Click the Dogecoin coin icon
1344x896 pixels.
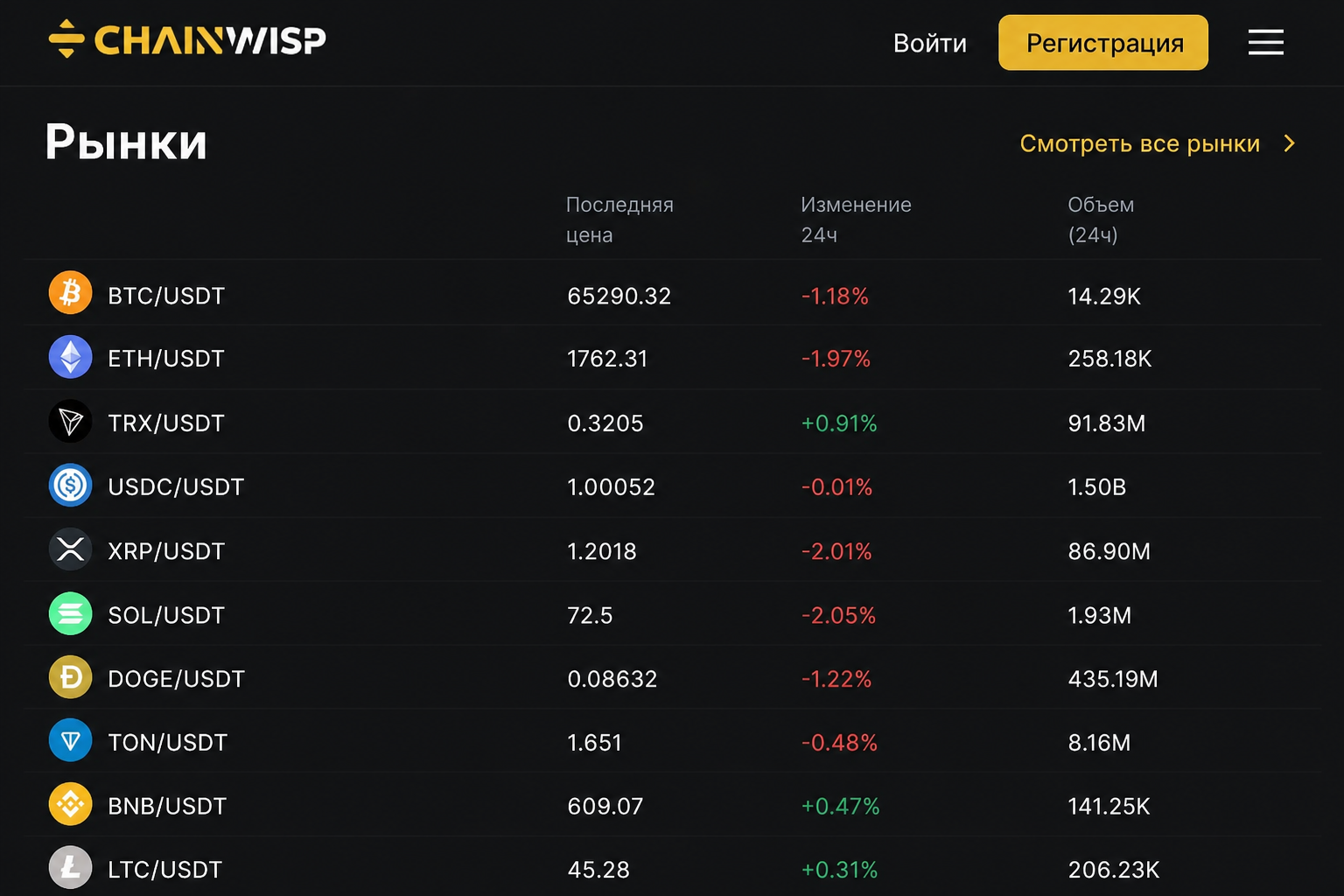point(70,677)
